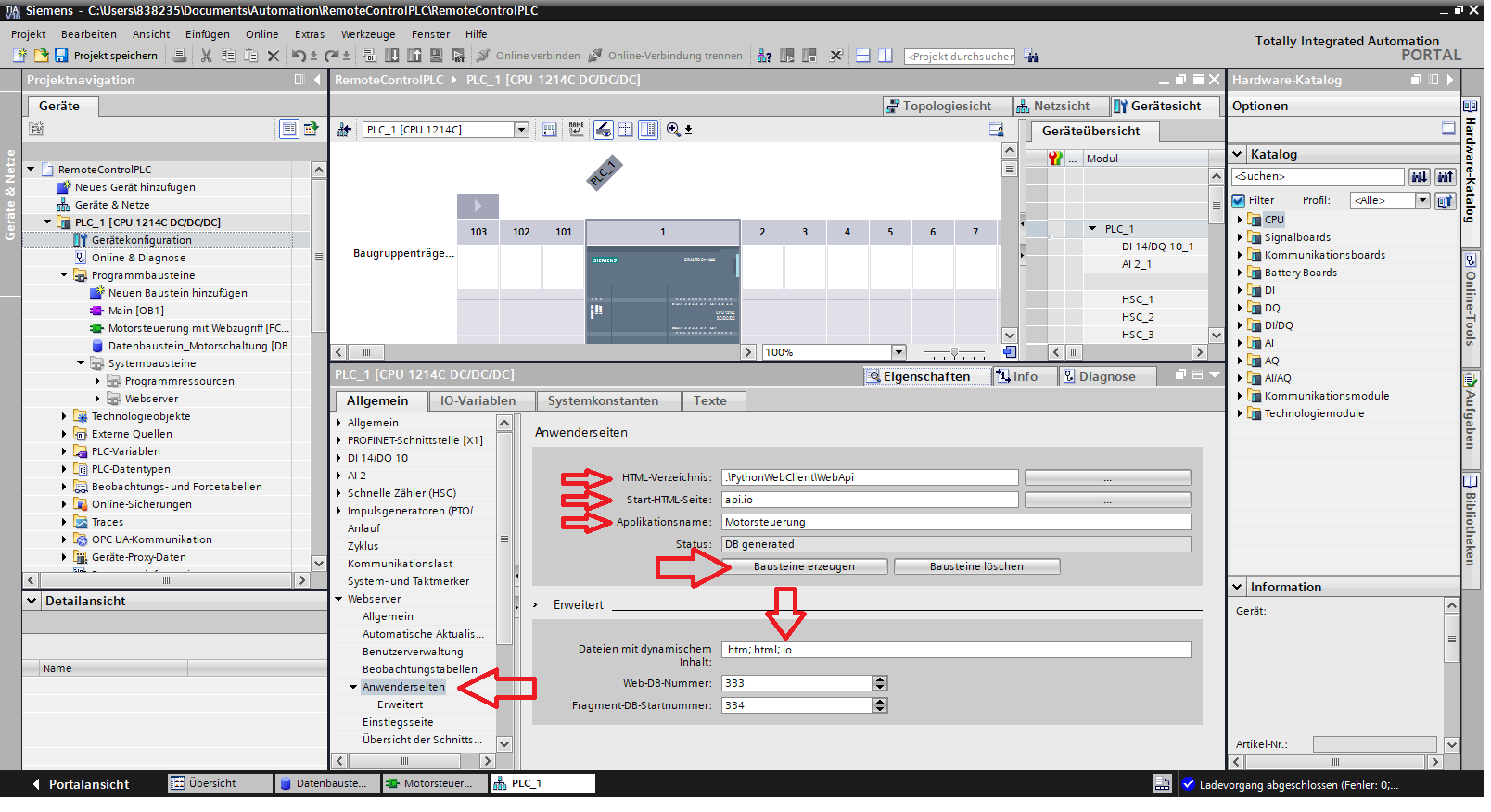Click the split editor vertically icon

(x=886, y=56)
